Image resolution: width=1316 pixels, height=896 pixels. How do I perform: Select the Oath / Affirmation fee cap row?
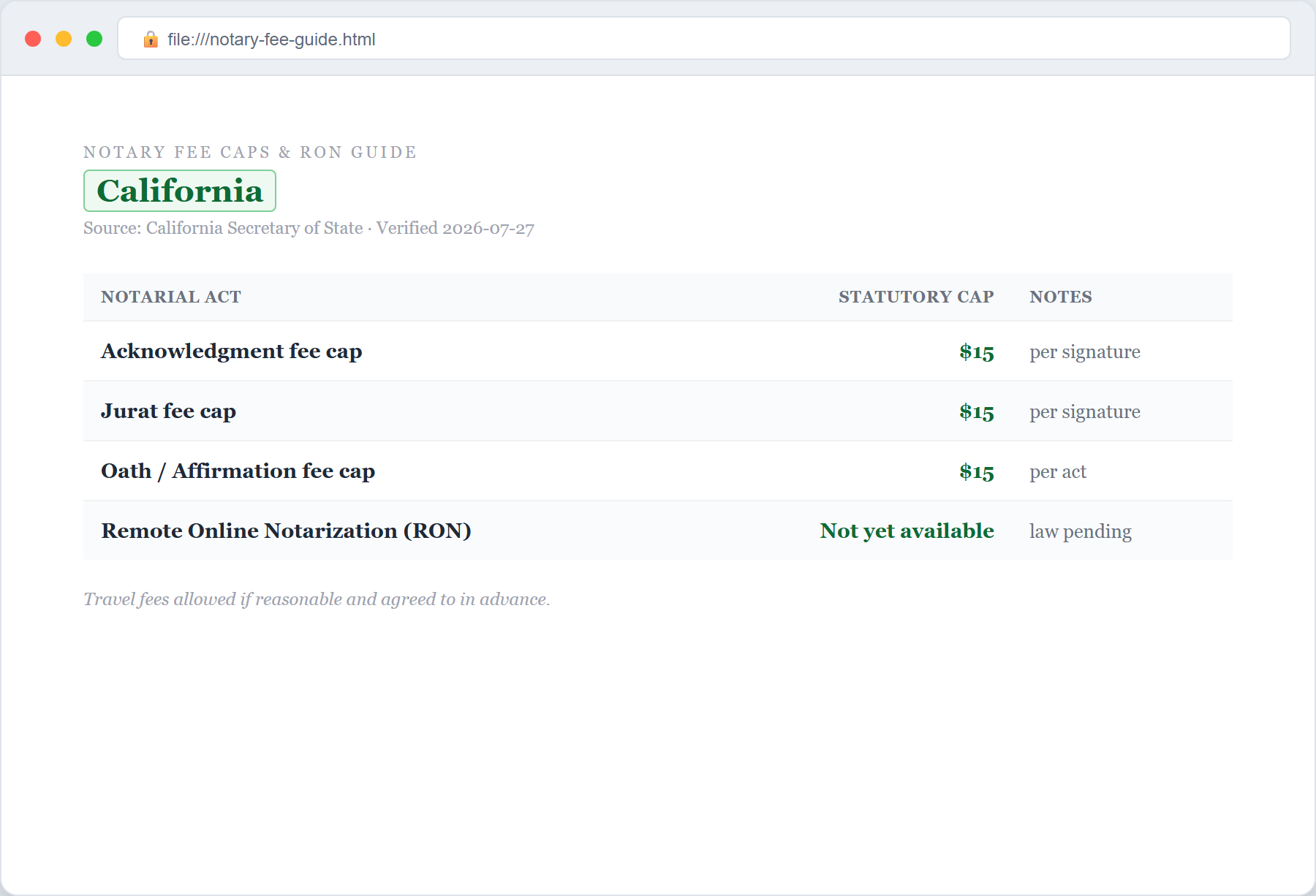[x=658, y=471]
